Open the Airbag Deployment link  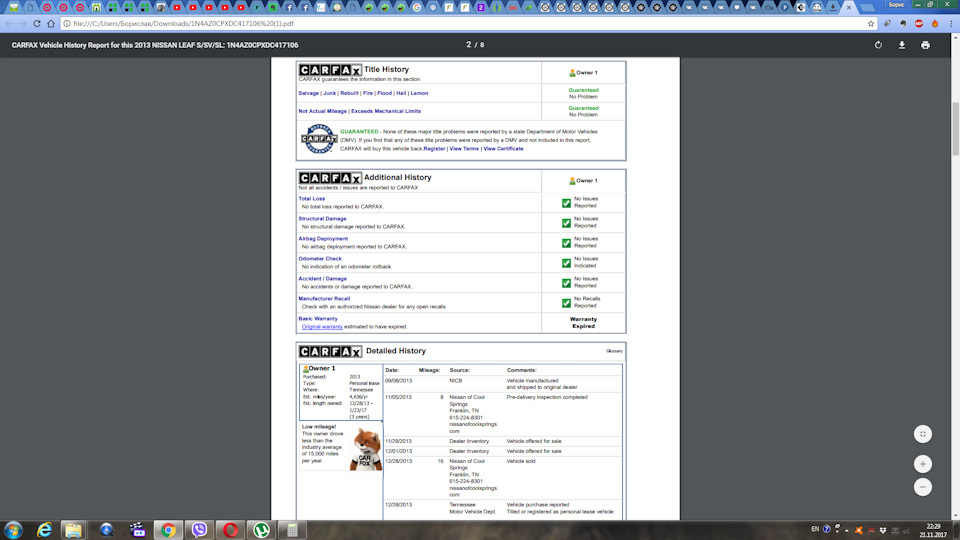tap(323, 239)
